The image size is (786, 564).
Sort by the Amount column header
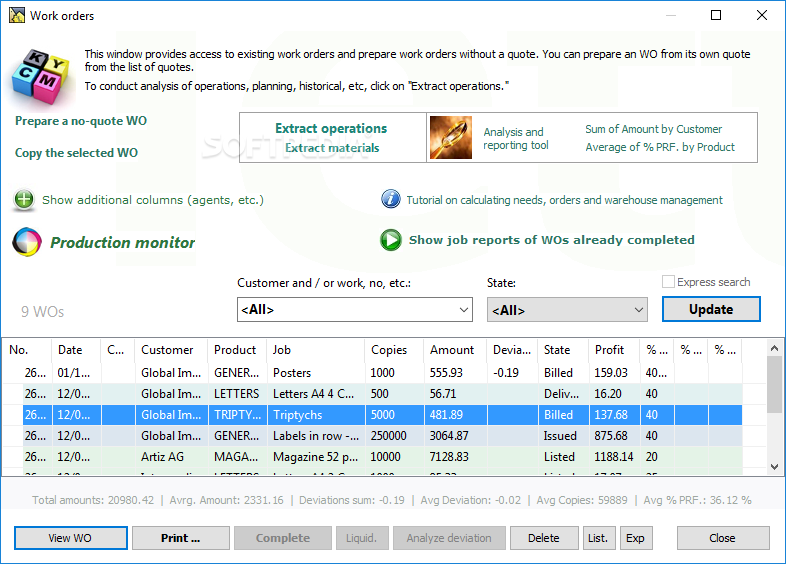click(x=455, y=350)
